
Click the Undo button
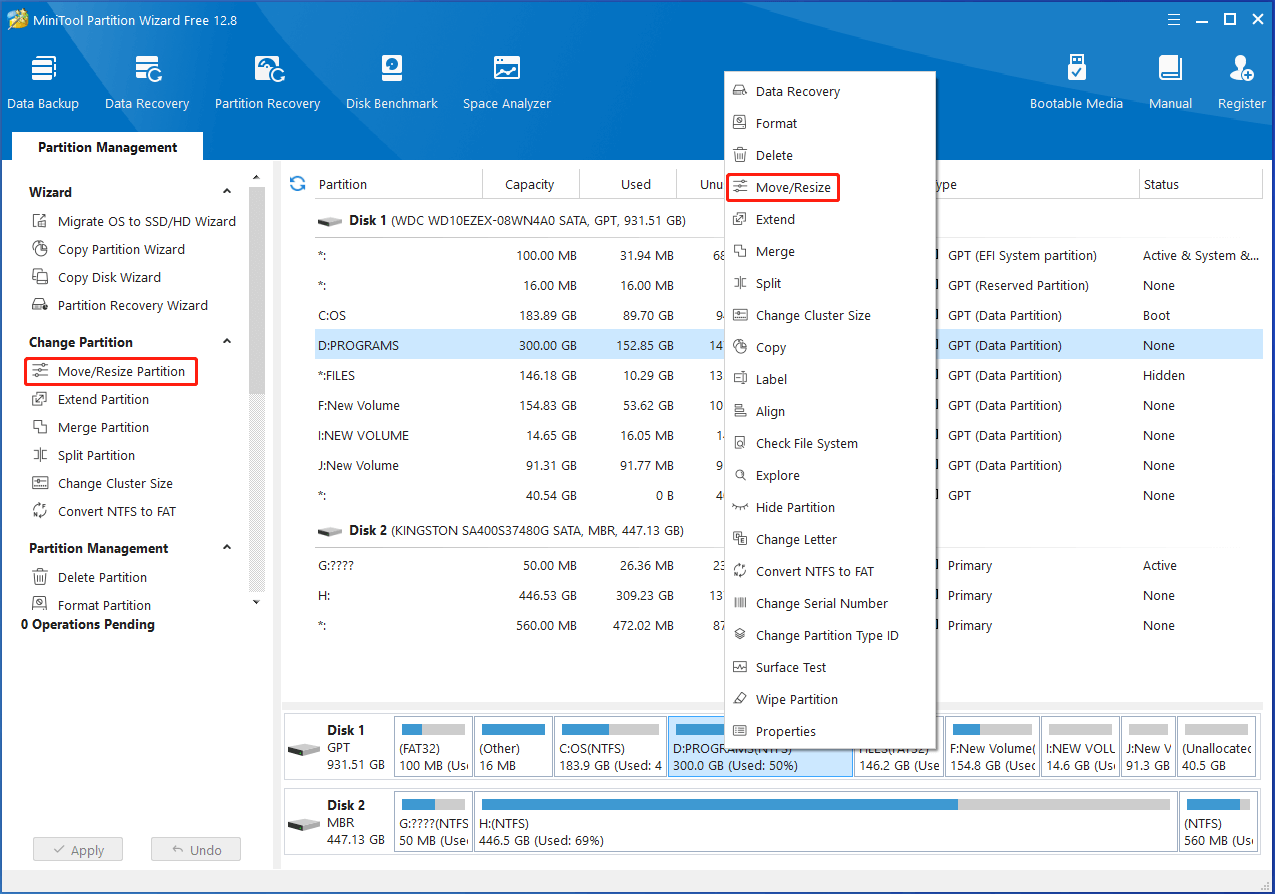(x=196, y=850)
